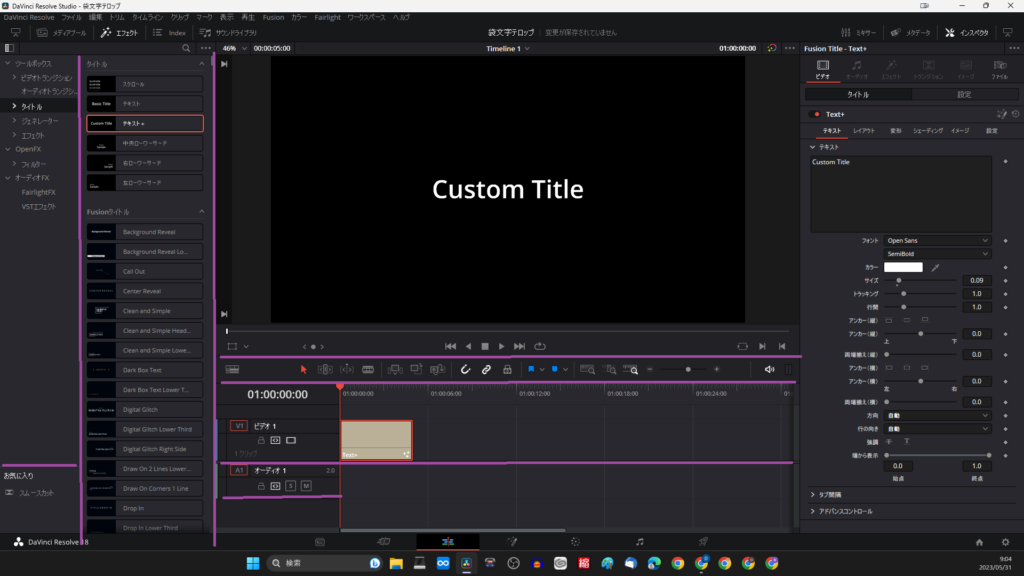Viewport: 1024px width, 576px height.
Task: Click the white カラー swatch
Action: [x=903, y=267]
